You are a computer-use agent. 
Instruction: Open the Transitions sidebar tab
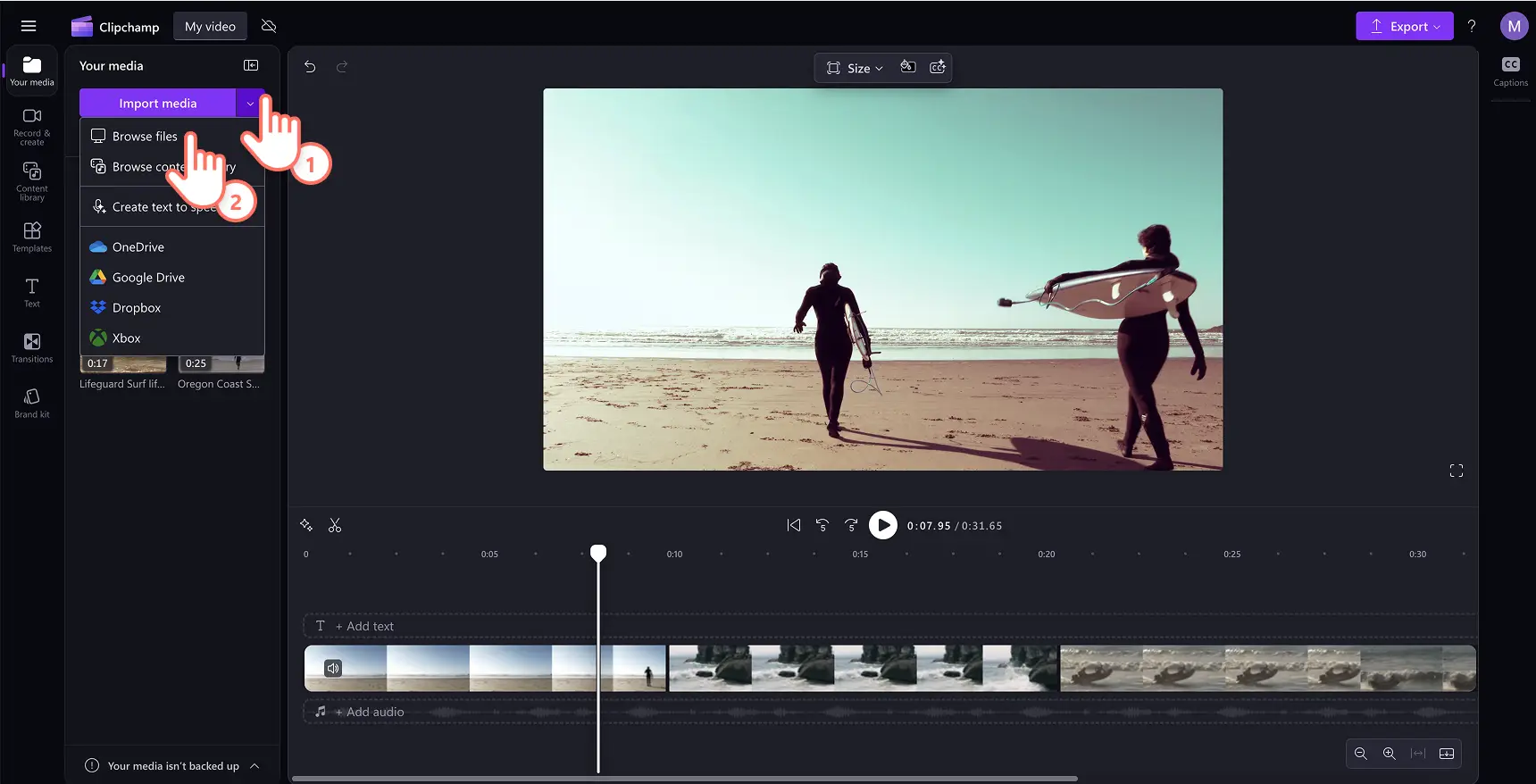click(32, 347)
